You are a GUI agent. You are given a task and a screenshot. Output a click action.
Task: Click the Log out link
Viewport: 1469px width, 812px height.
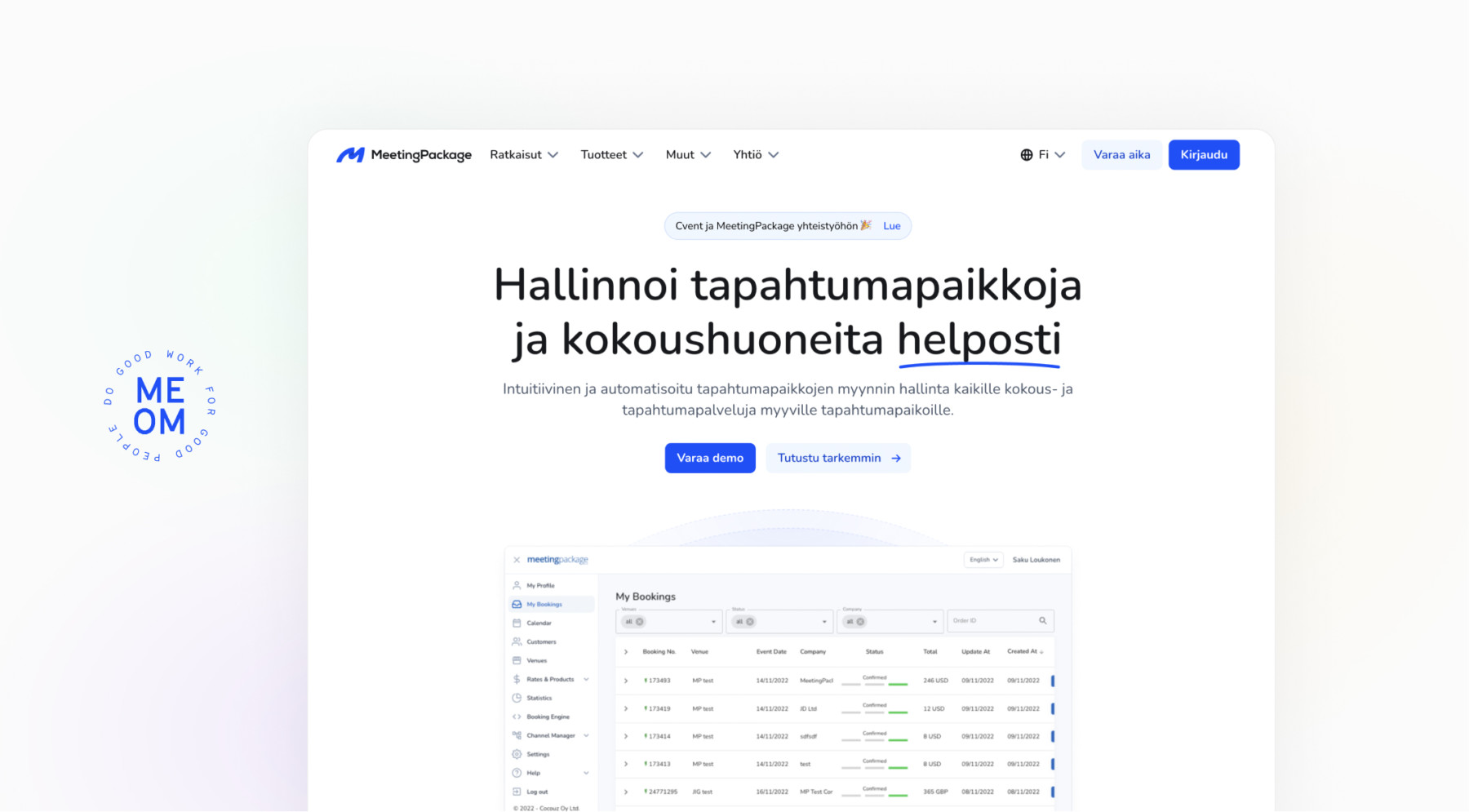tap(537, 792)
